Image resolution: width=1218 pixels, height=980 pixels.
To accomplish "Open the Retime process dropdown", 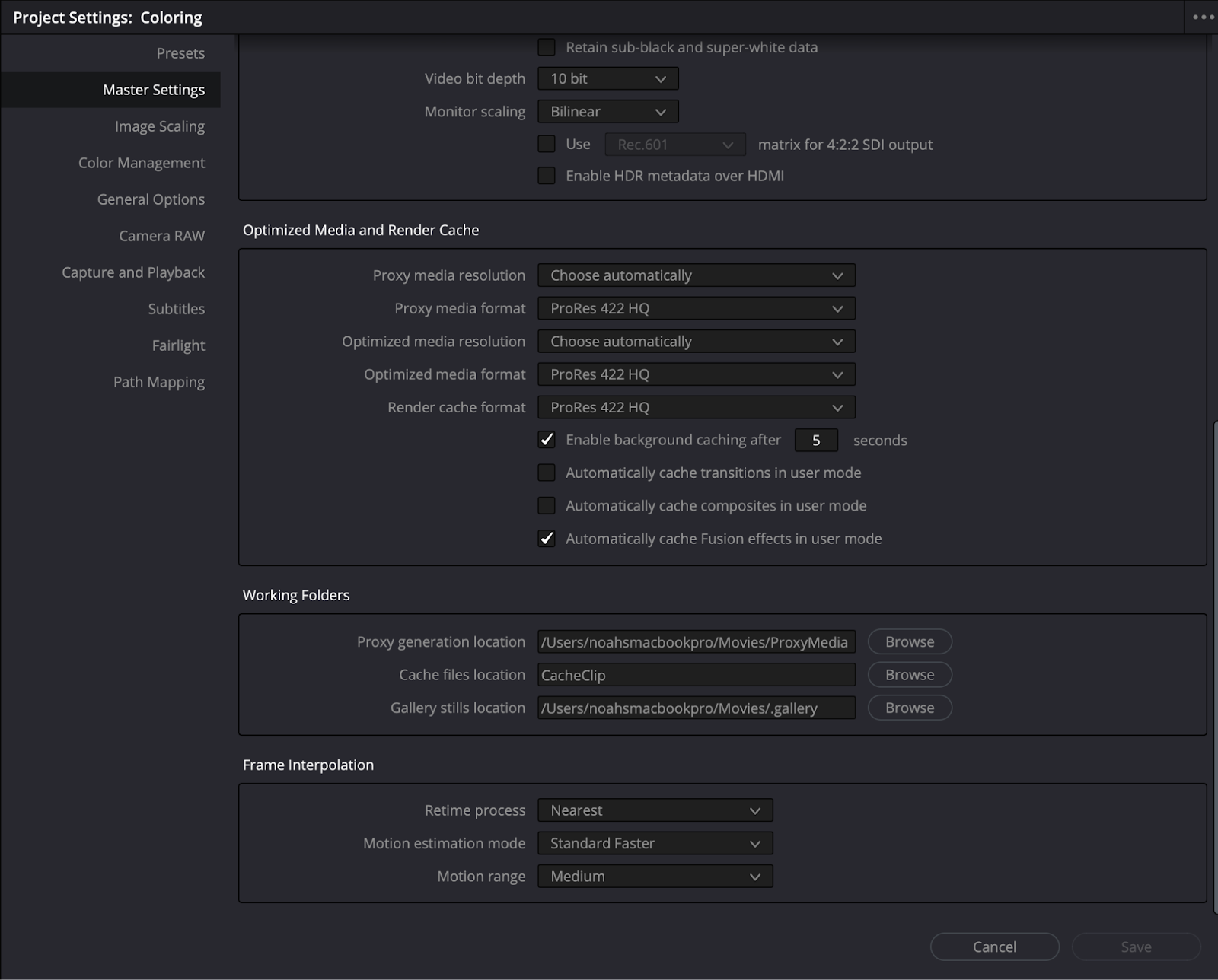I will (x=655, y=810).
